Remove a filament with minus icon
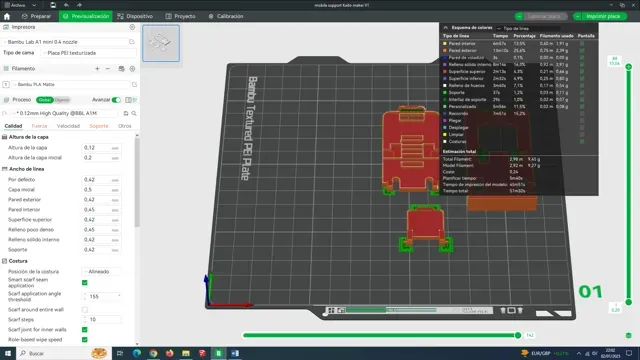 108,69
